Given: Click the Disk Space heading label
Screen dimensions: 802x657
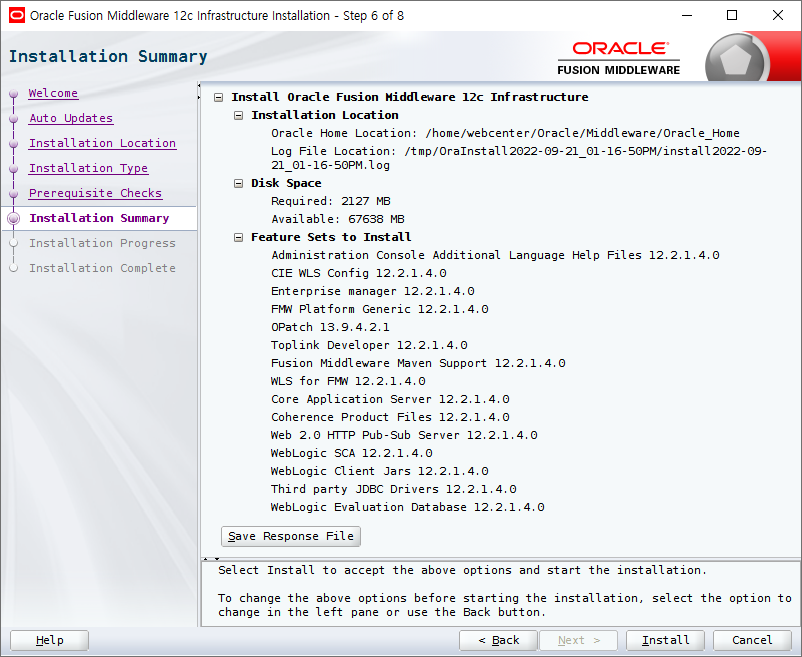Looking at the screenshot, I should (x=286, y=184).
